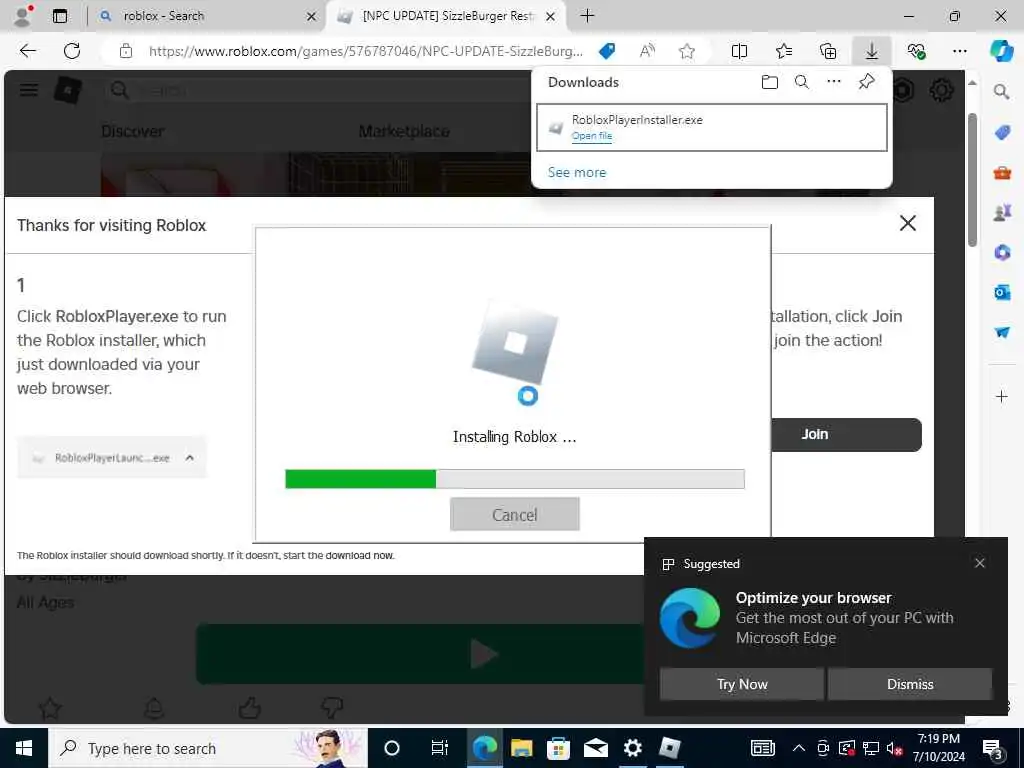The height and width of the screenshot is (768, 1024).
Task: Open Roblox hamburger menu
Action: 29,89
